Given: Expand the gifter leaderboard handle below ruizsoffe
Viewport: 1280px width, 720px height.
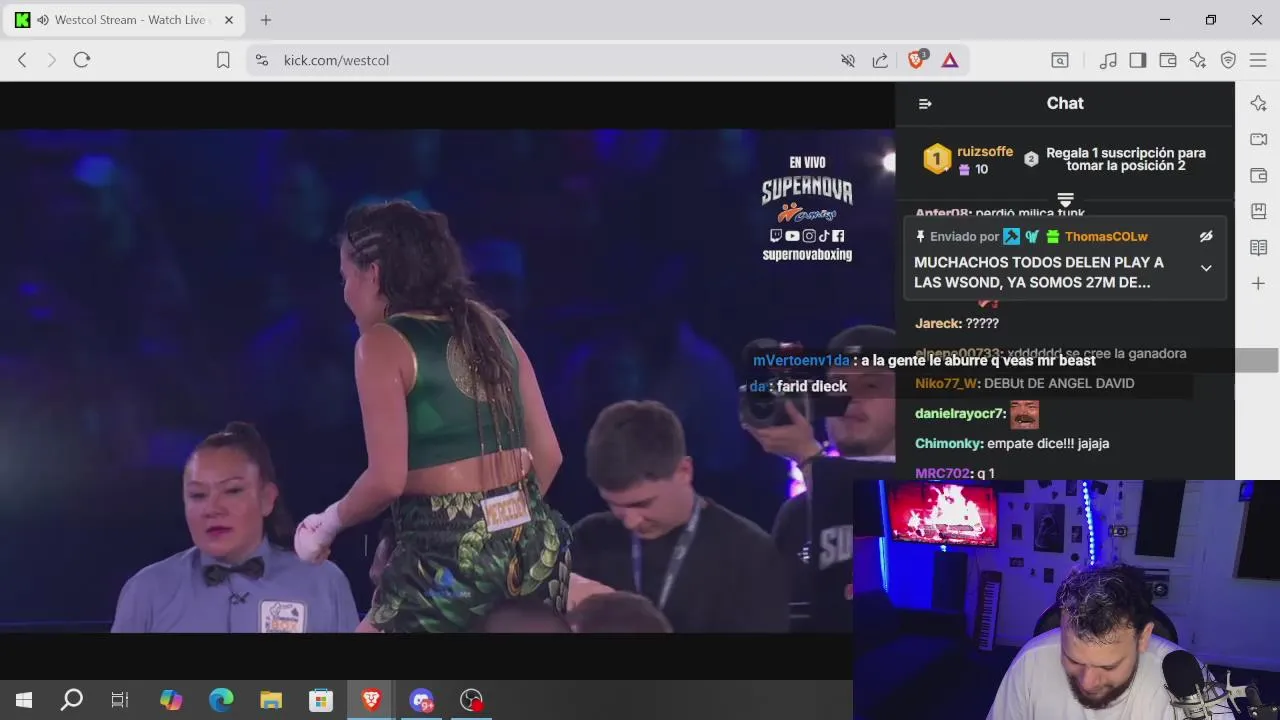Looking at the screenshot, I should coord(1065,199).
